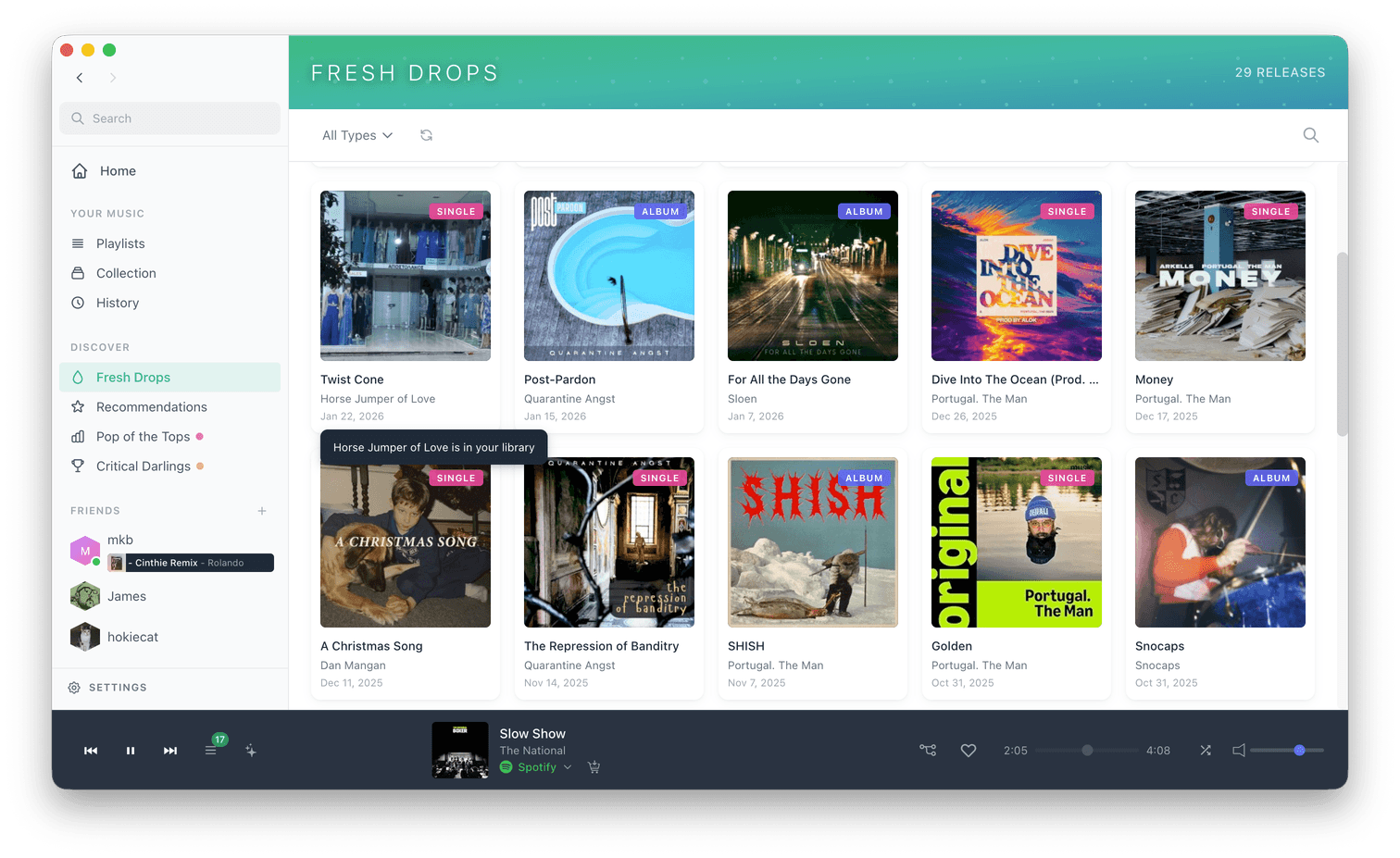Toggle shuffle playback mode

(1206, 751)
